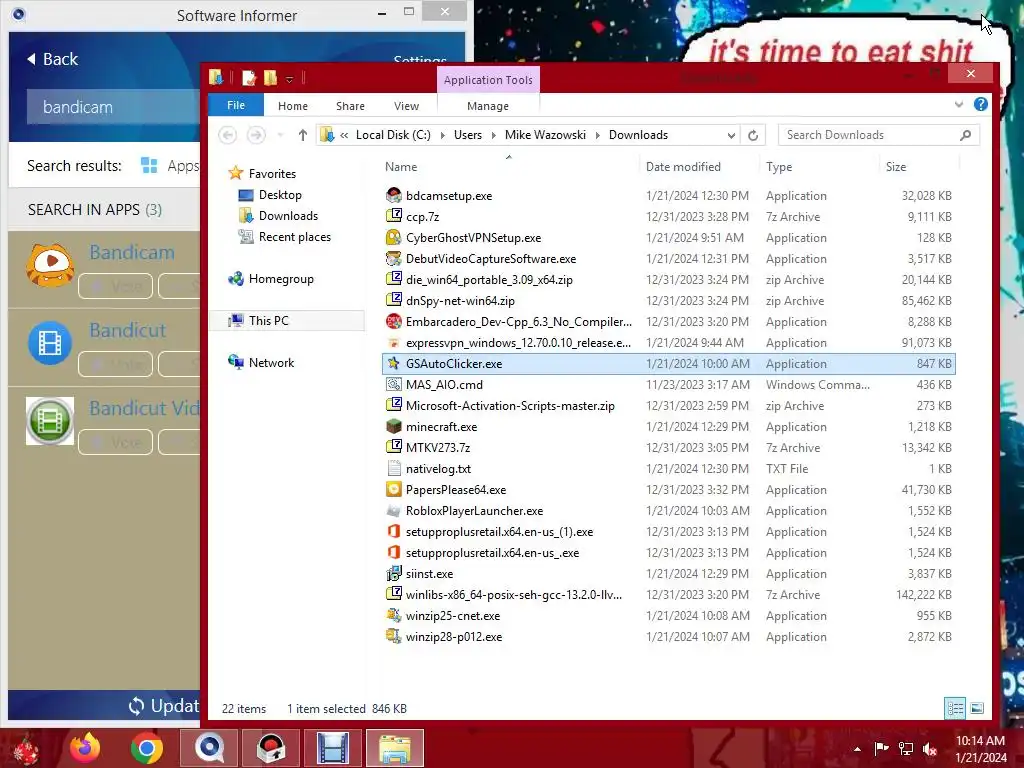Screen dimensions: 1024x768
Task: Click the Explorer forward arrow button
Action: click(256, 135)
